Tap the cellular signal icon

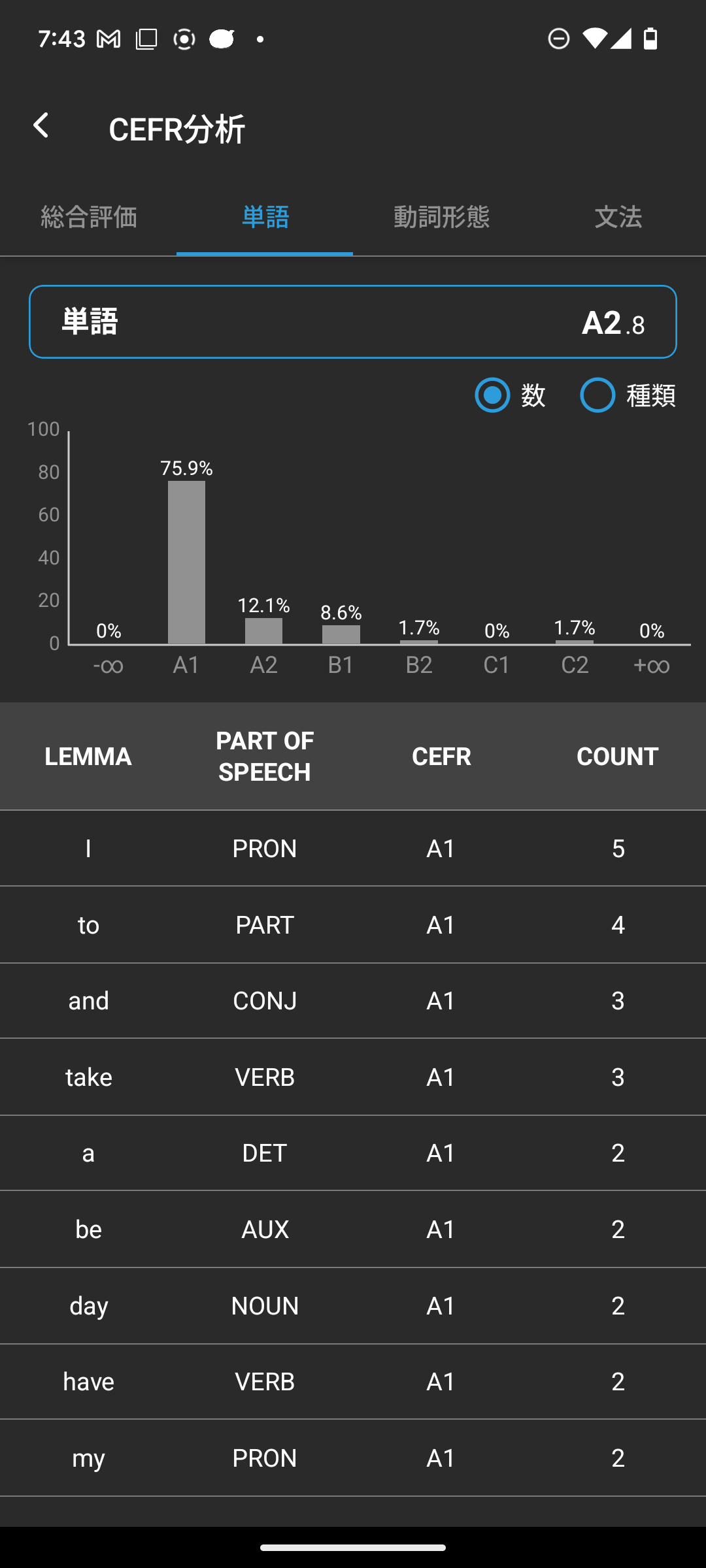620,39
